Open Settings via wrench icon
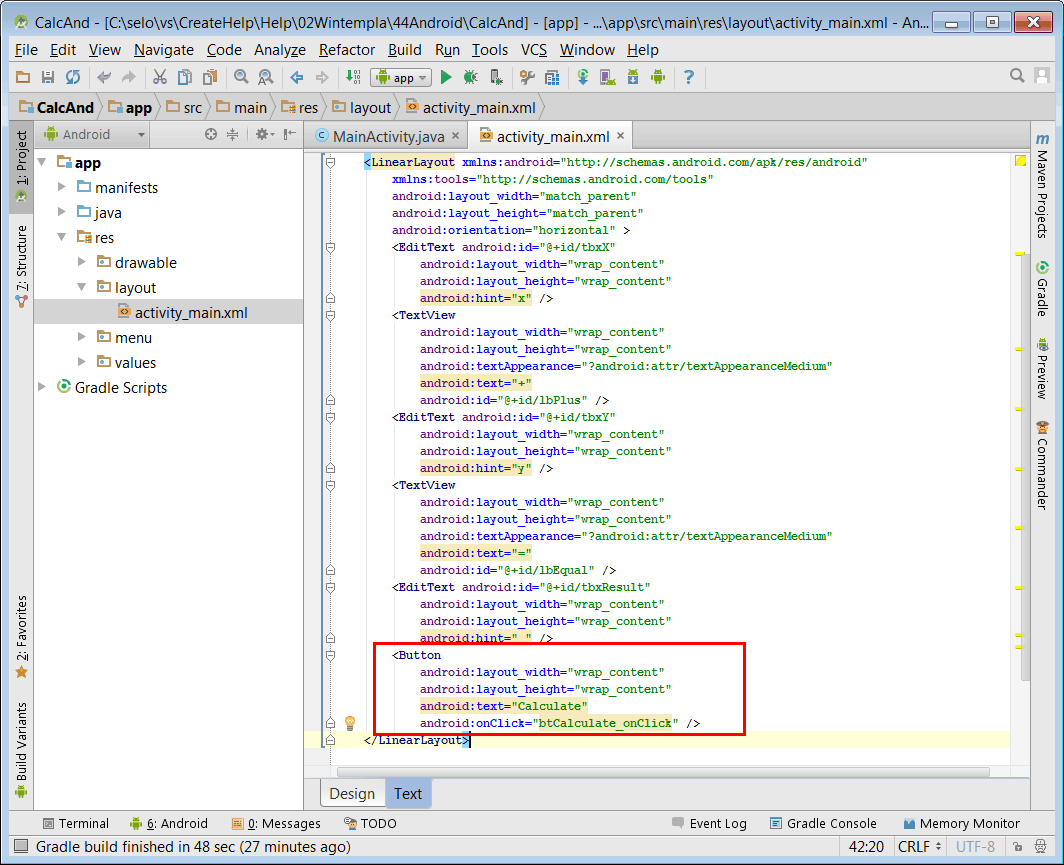The width and height of the screenshot is (1064, 865). coord(527,77)
